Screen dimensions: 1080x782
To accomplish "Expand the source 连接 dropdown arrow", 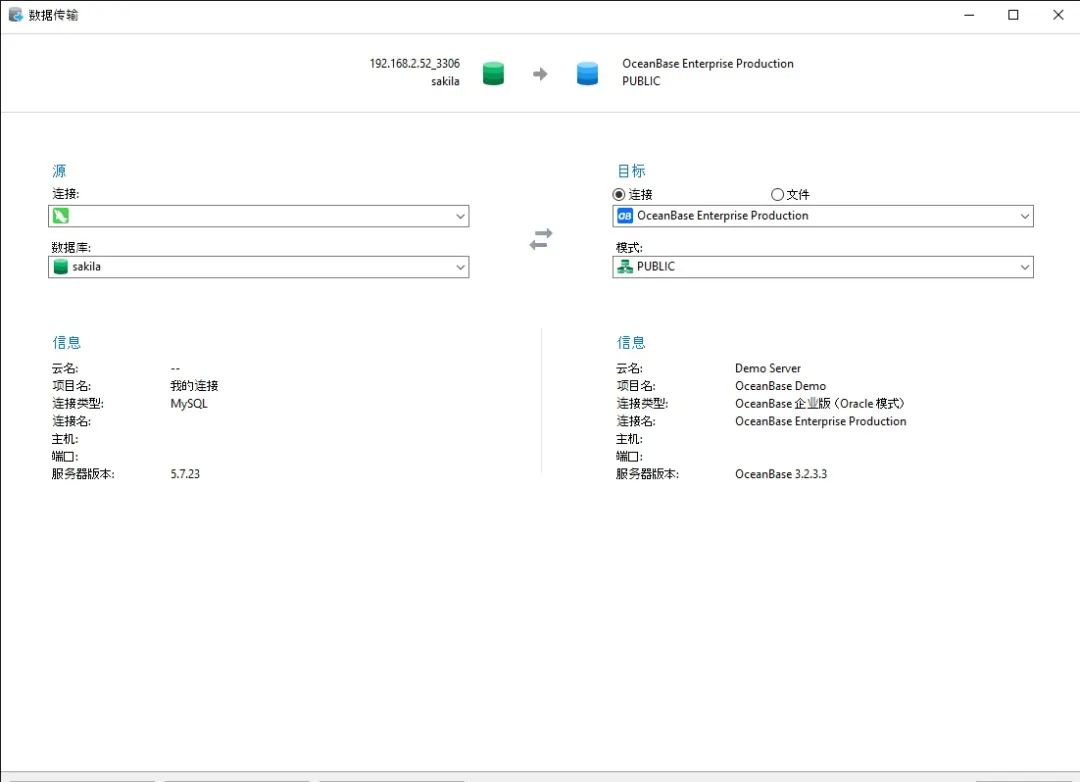I will (x=460, y=216).
